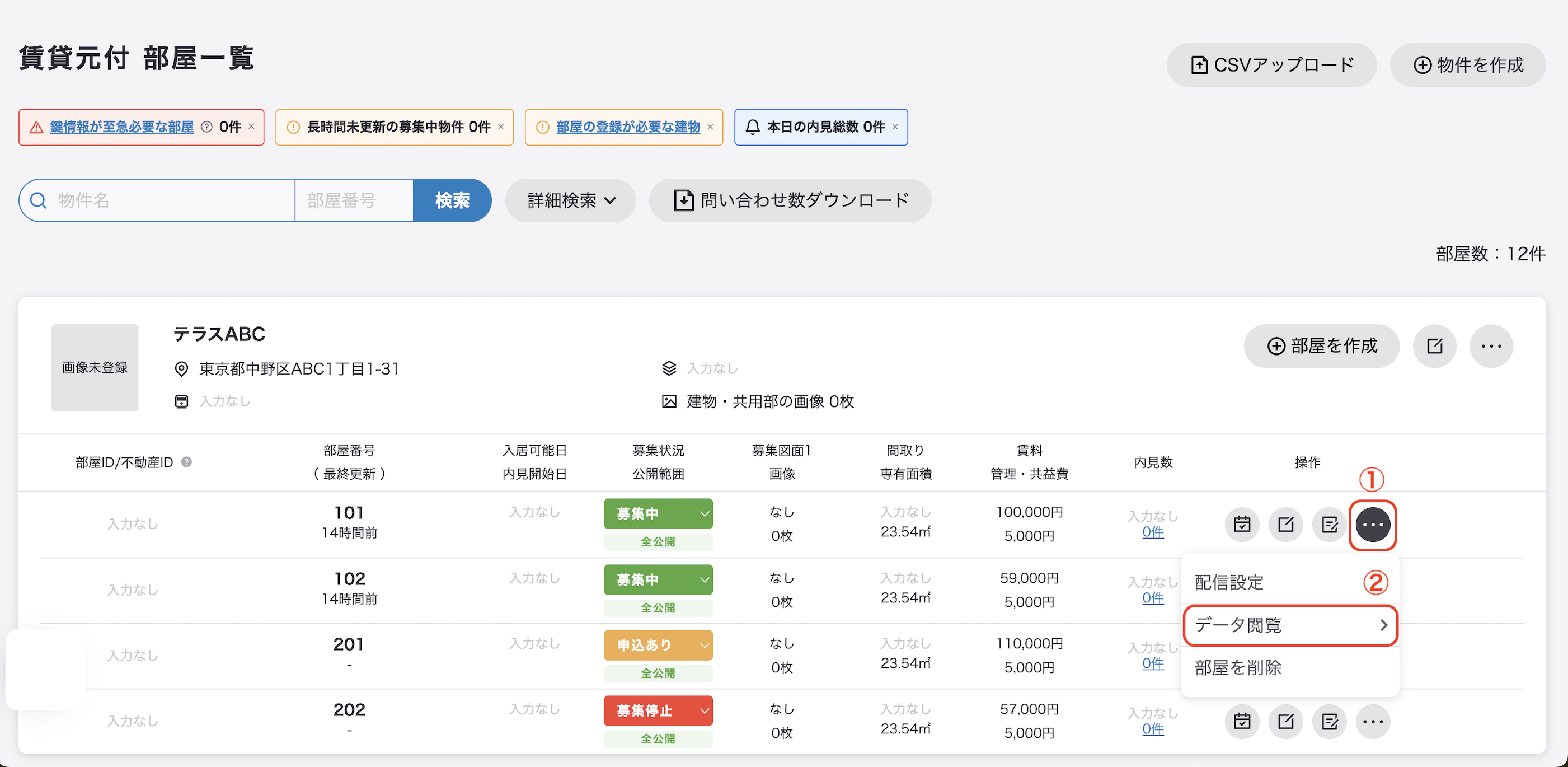Click the help icon beside 部屋ID/不動産ID
The width and height of the screenshot is (1568, 767).
pyautogui.click(x=187, y=462)
